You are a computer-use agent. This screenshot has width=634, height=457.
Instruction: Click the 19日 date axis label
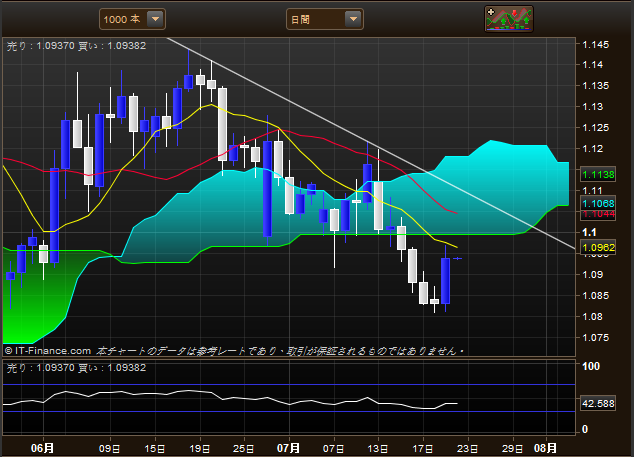(199, 449)
